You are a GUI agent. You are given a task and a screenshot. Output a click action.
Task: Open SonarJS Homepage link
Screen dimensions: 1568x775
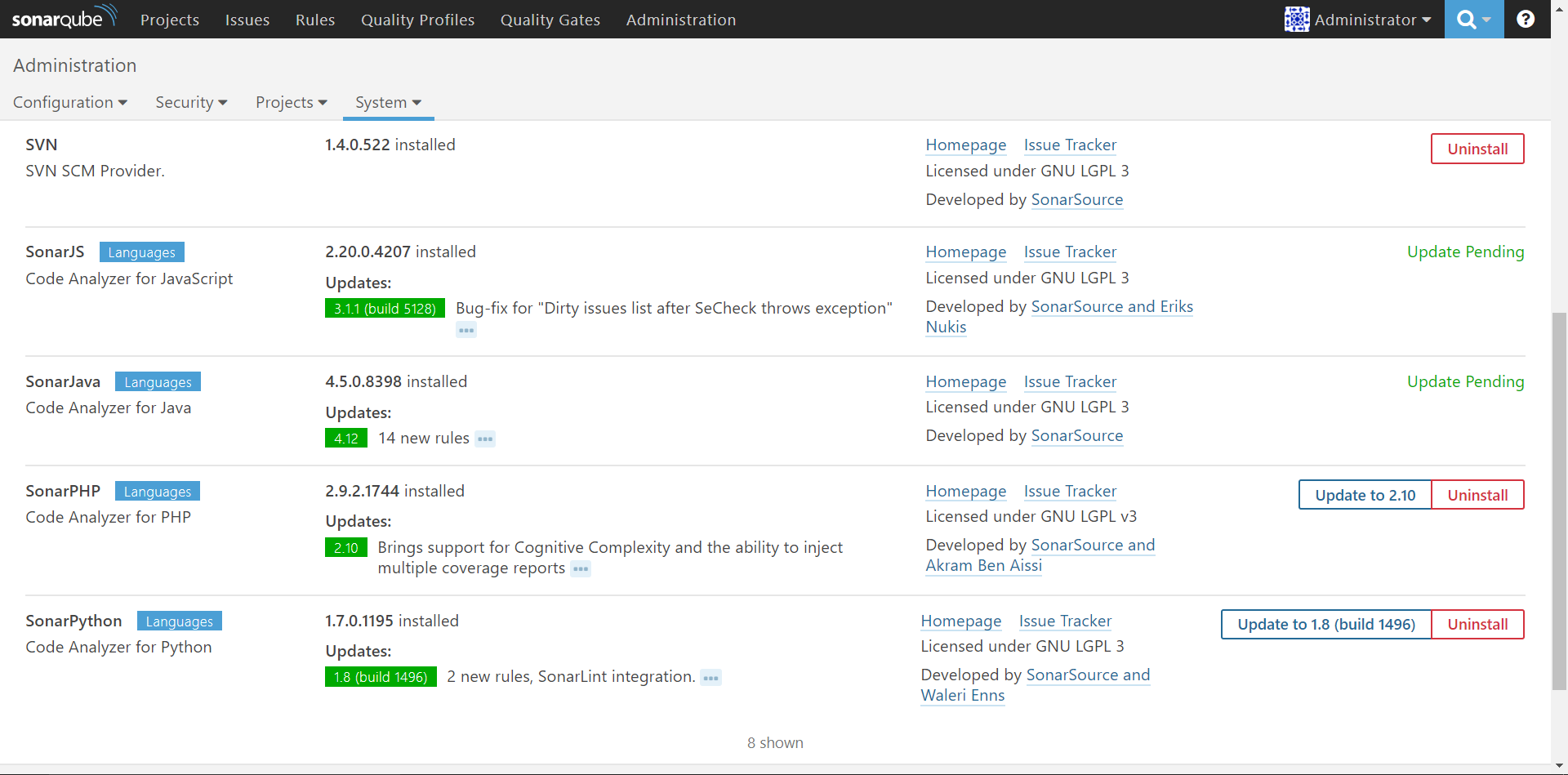click(966, 252)
